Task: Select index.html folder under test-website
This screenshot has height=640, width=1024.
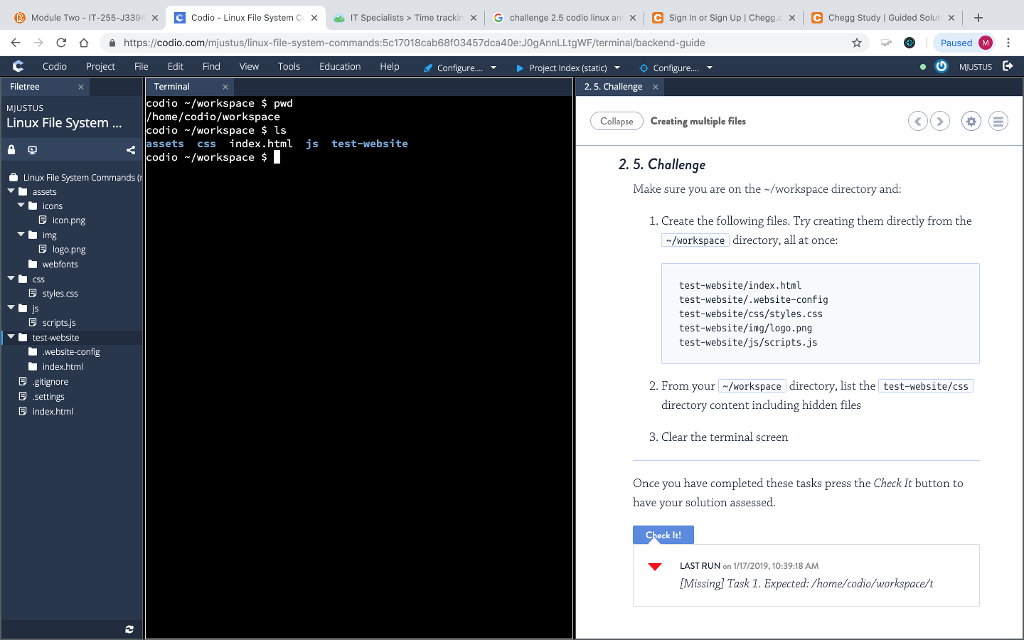Action: (62, 366)
